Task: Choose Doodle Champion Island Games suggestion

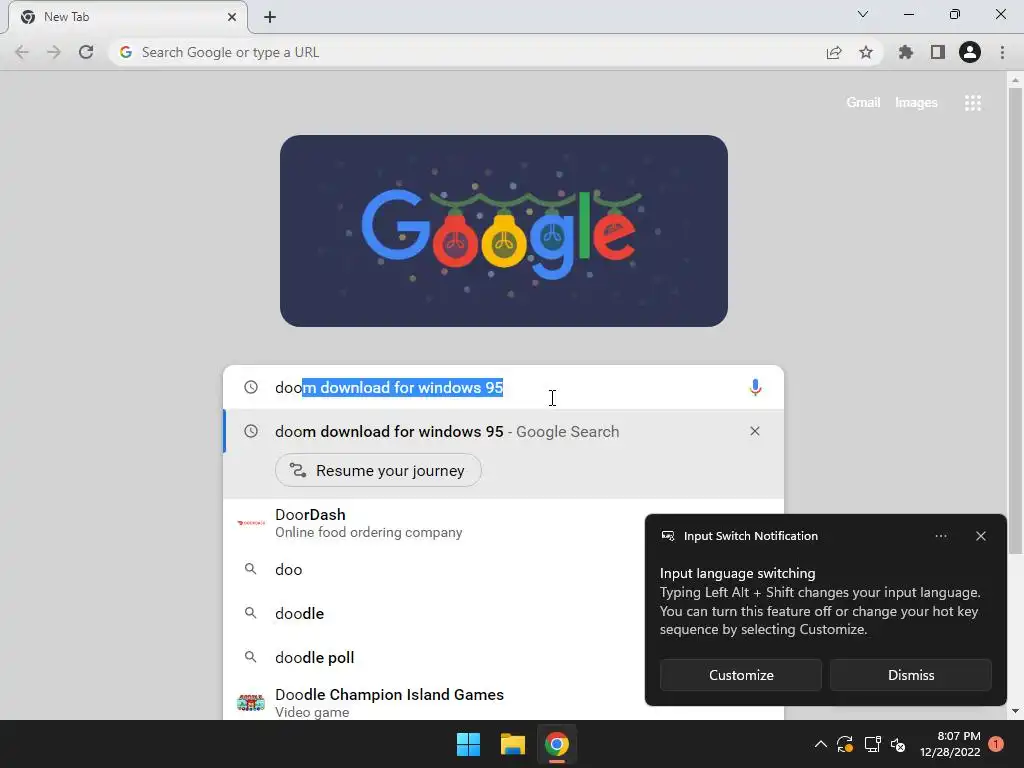Action: pos(434,702)
